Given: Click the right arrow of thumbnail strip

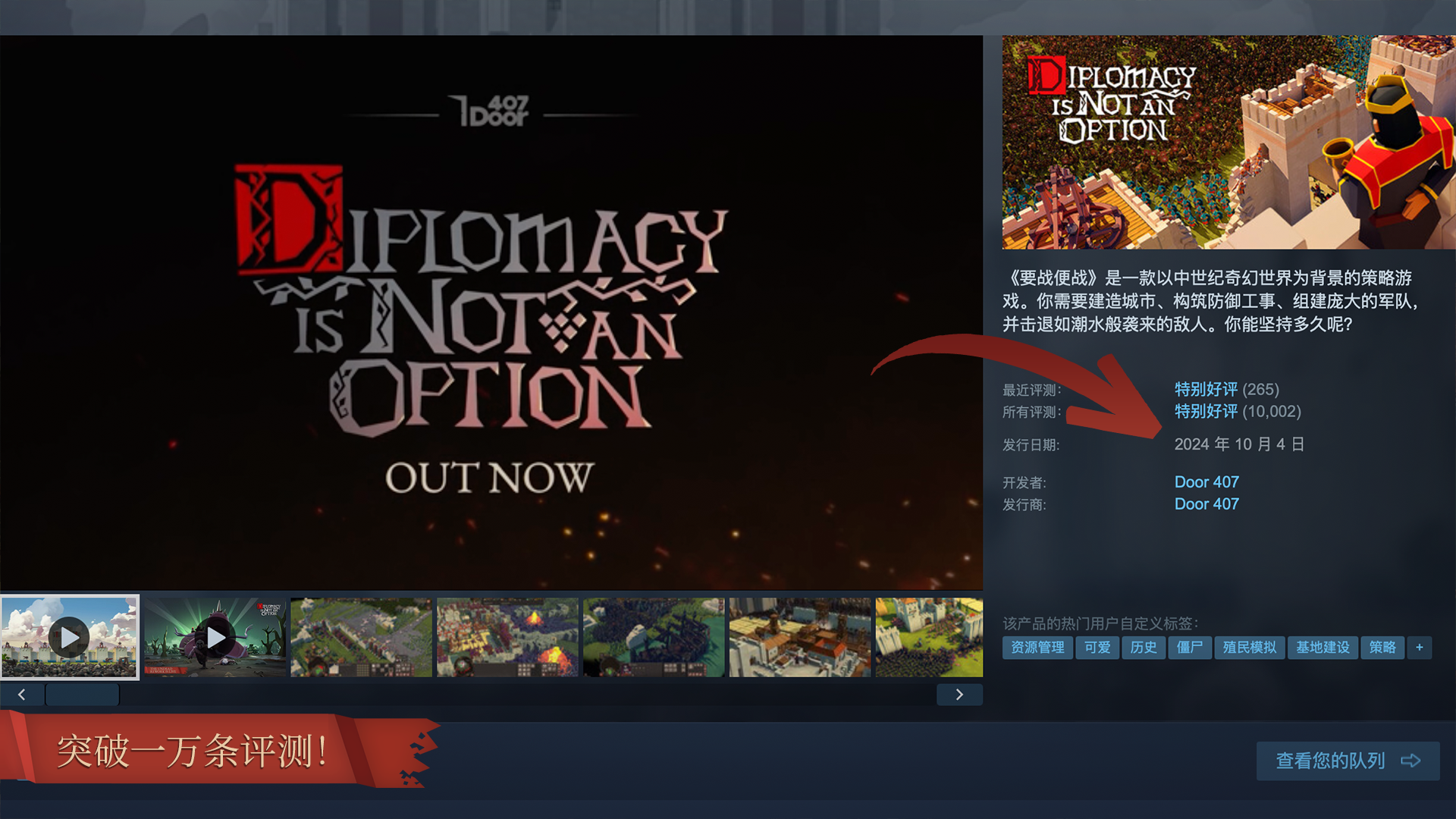Looking at the screenshot, I should (959, 695).
